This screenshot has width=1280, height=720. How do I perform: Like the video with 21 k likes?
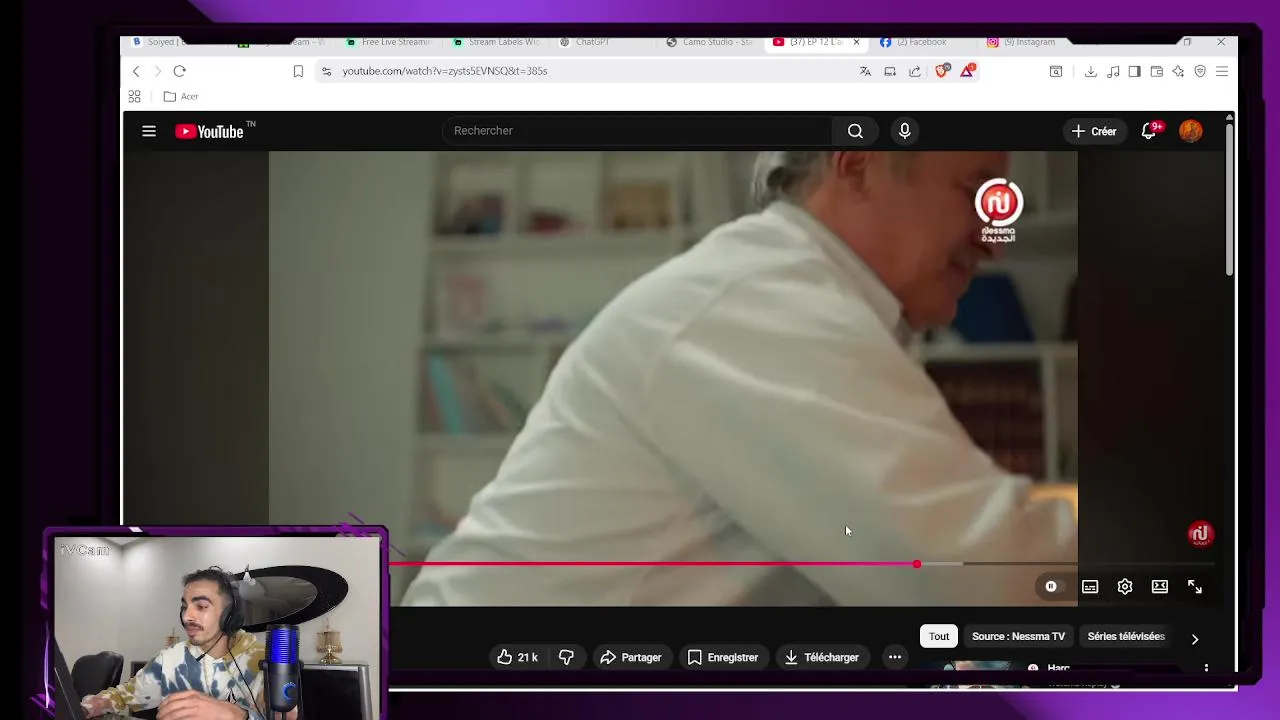(517, 657)
